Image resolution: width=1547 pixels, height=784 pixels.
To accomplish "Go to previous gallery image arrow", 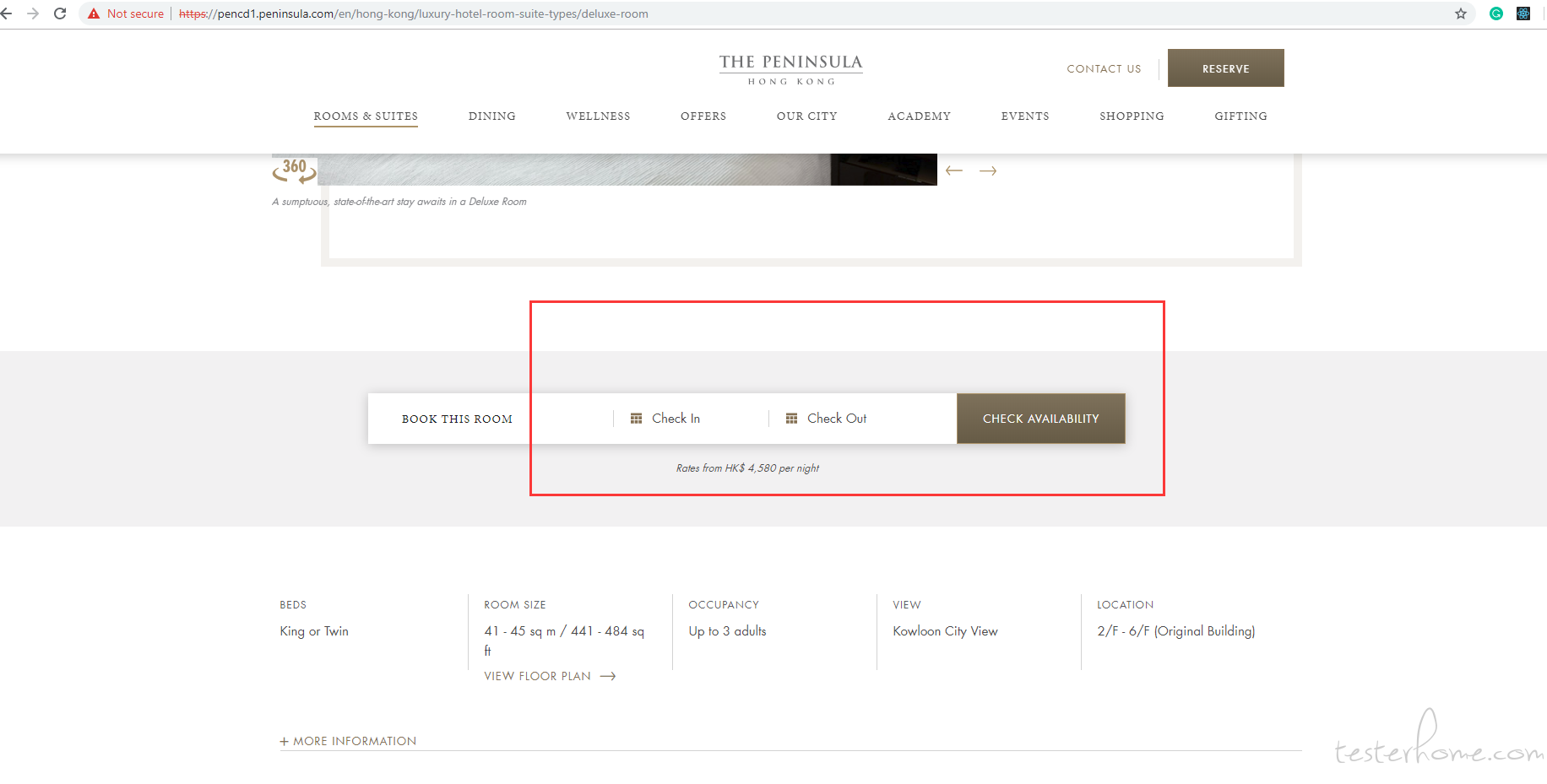I will click(x=954, y=170).
